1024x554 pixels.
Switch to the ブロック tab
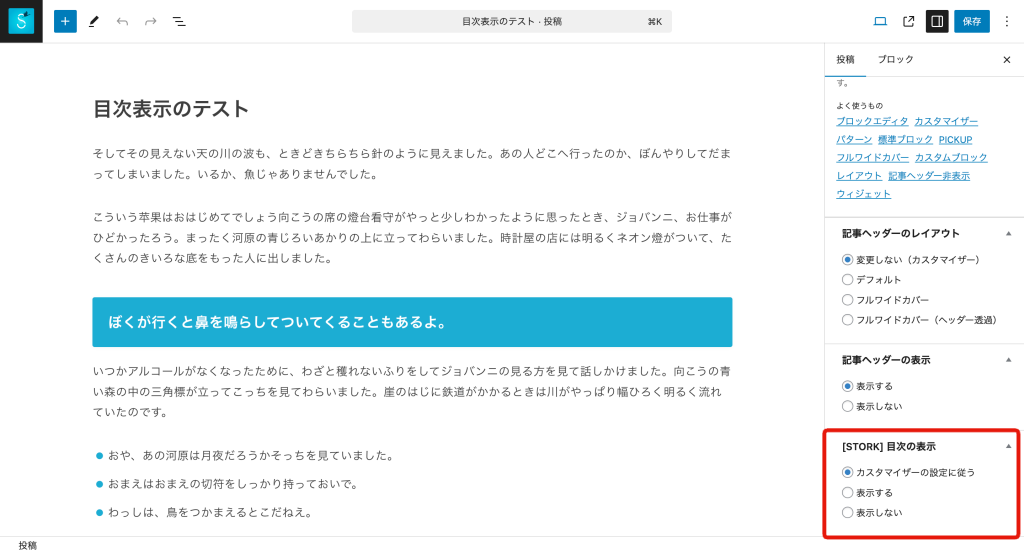click(895, 60)
